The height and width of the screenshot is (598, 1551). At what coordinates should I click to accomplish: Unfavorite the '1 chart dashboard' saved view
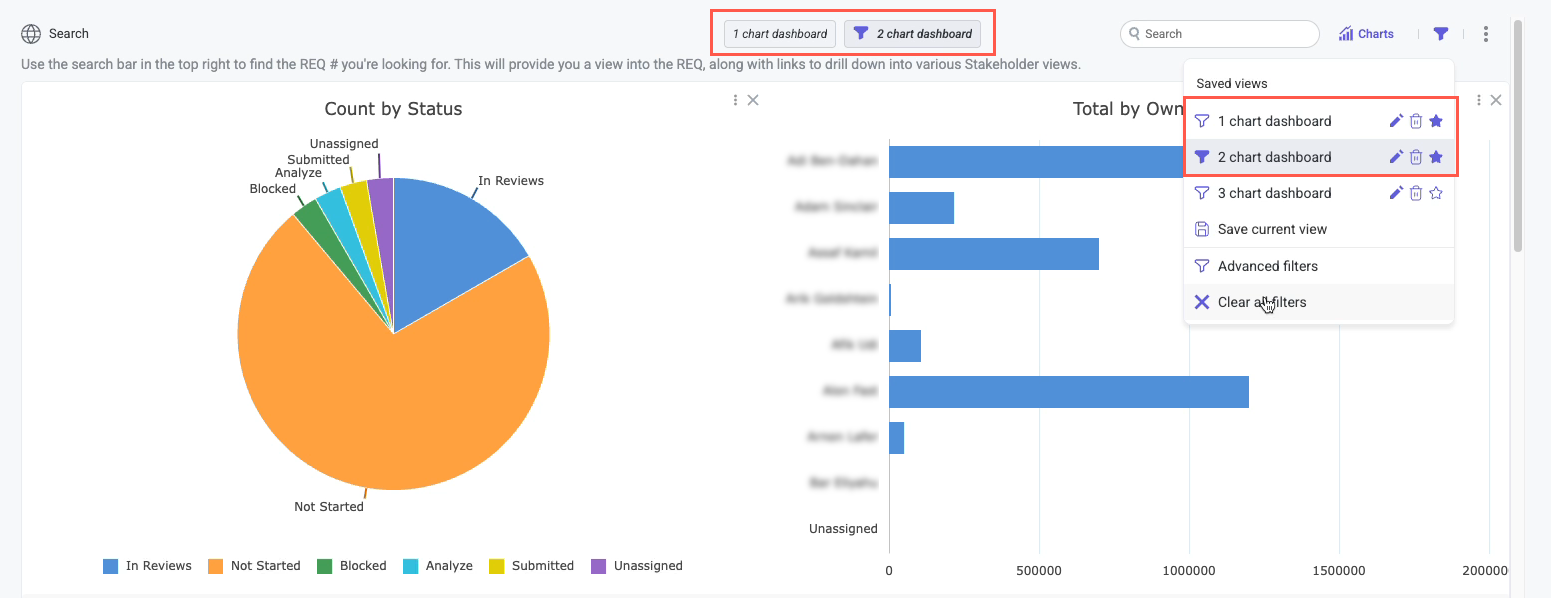[1436, 120]
